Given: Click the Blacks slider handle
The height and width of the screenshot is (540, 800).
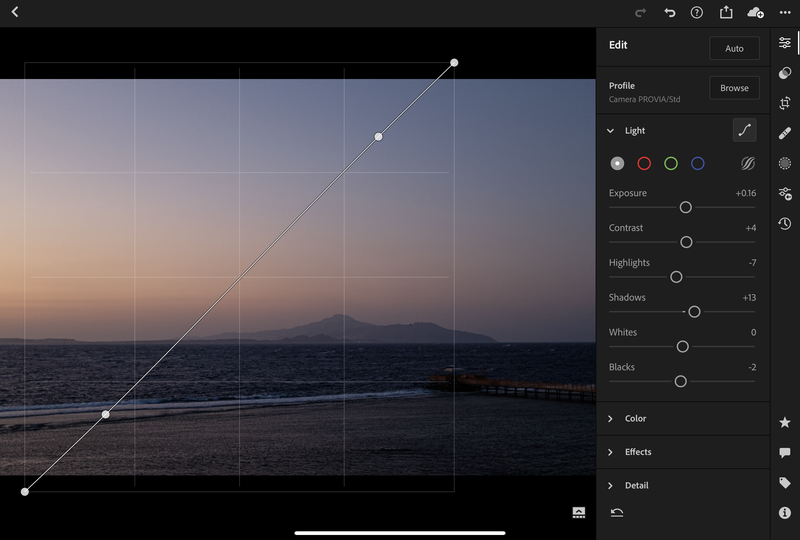Looking at the screenshot, I should click(x=681, y=381).
